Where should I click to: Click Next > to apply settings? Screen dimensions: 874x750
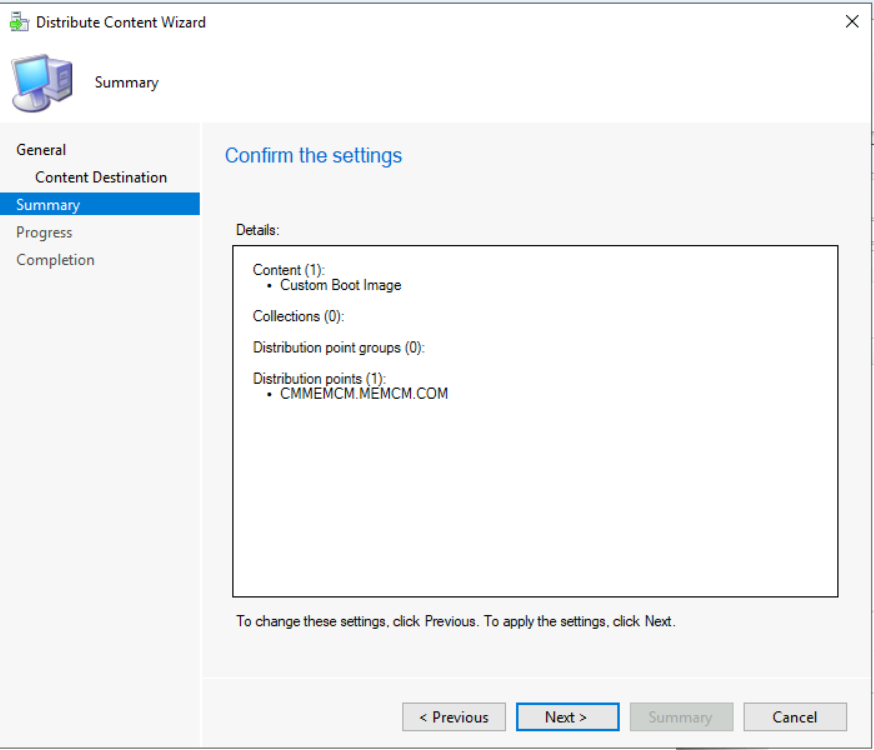pyautogui.click(x=567, y=717)
